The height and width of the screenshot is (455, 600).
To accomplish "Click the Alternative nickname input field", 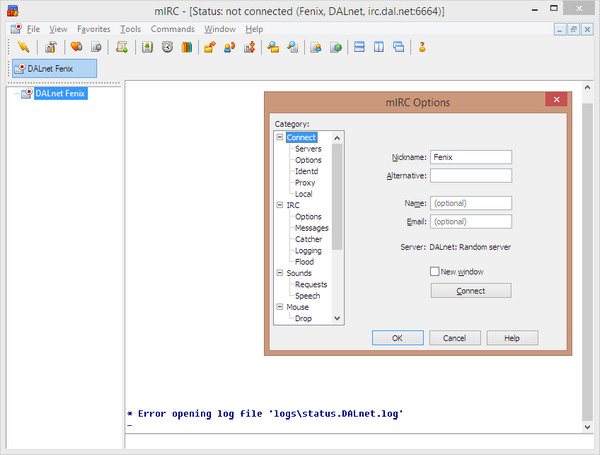I will (x=470, y=176).
